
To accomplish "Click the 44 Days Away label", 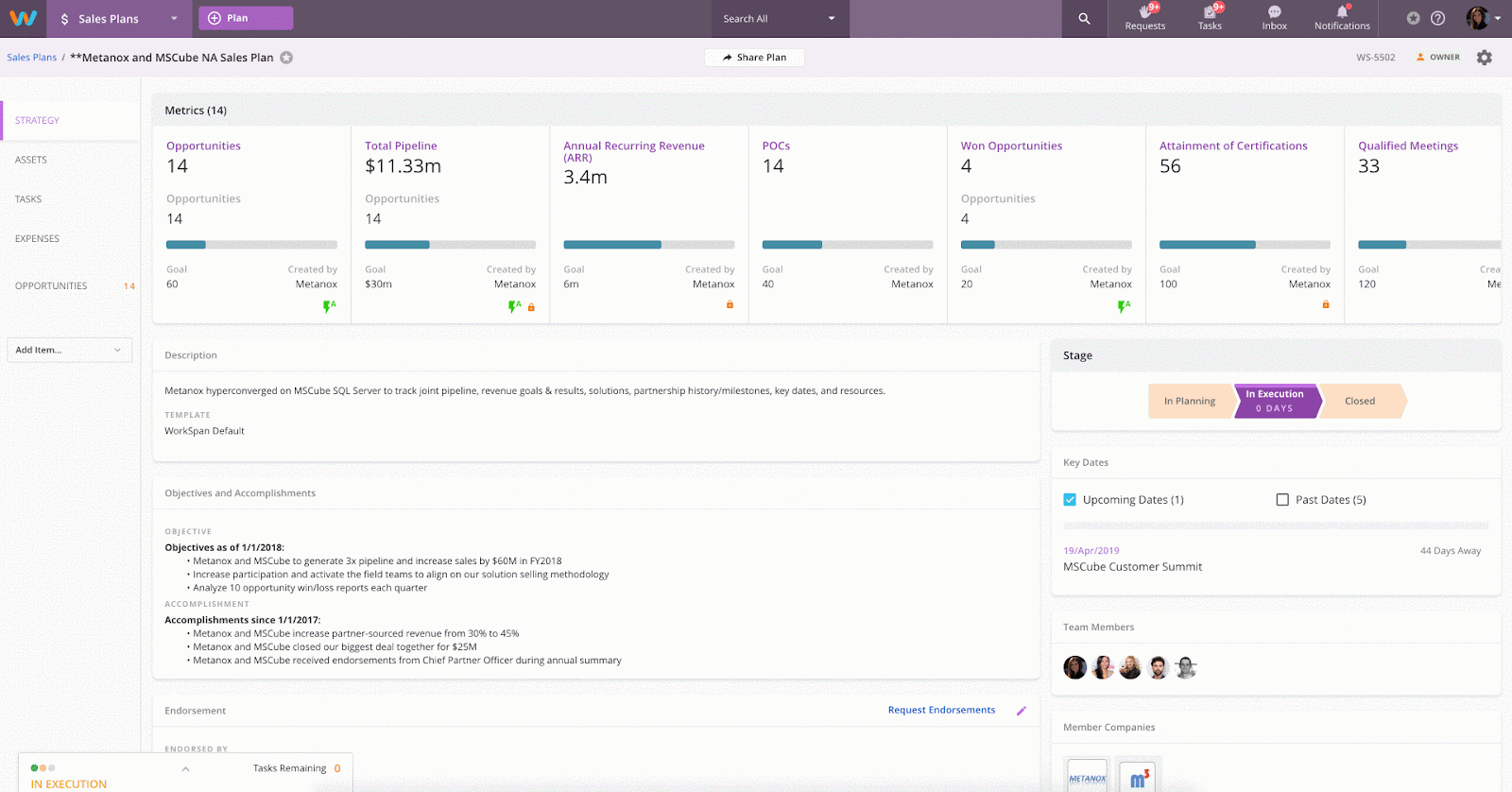I will [1451, 551].
